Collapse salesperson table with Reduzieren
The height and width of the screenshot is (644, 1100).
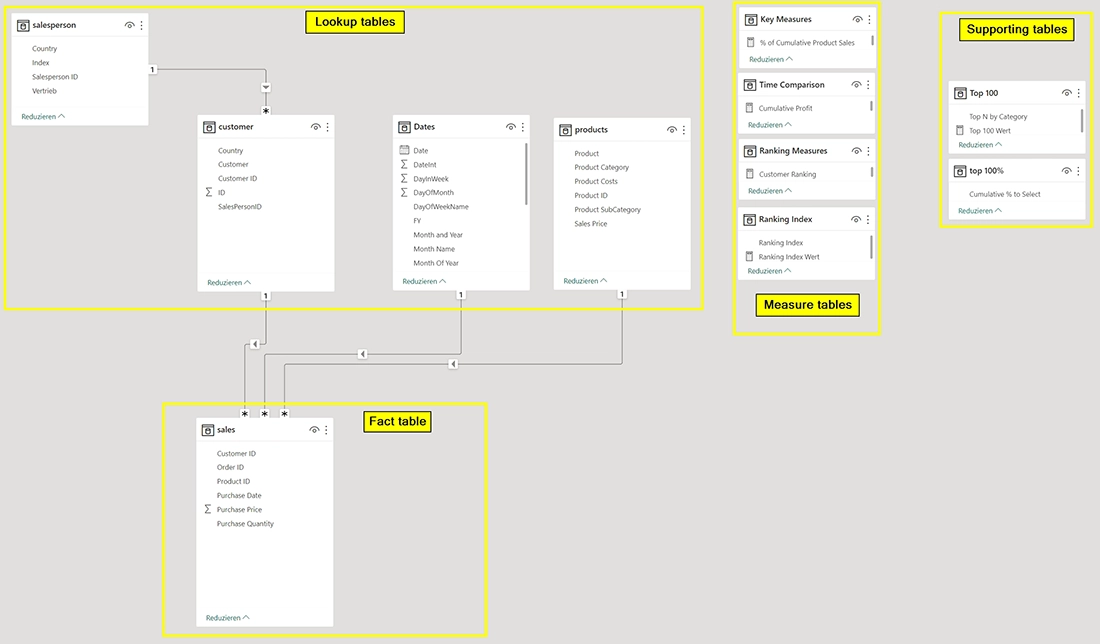[x=43, y=116]
